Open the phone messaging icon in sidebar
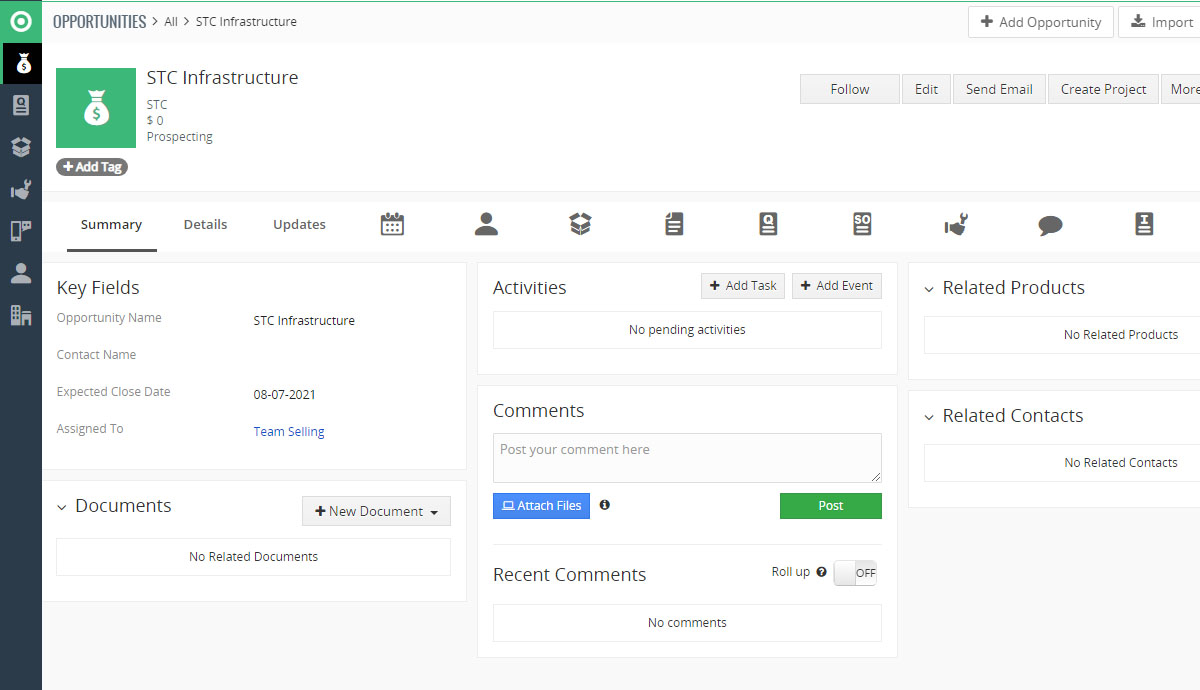The height and width of the screenshot is (690, 1200). point(21,231)
